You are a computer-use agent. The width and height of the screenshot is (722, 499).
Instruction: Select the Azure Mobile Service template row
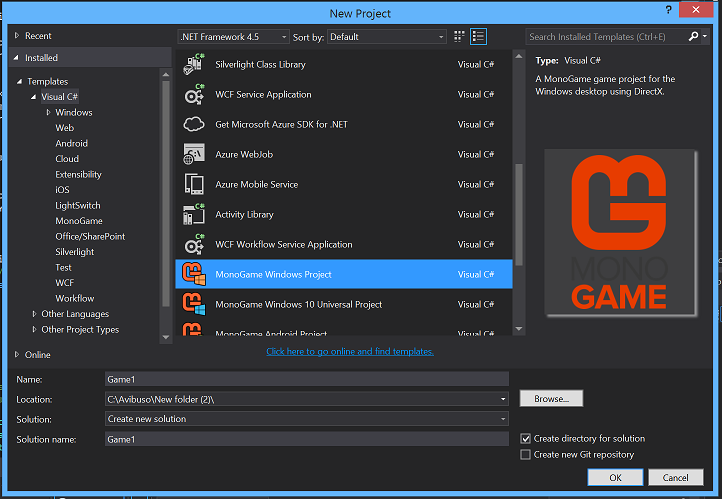pos(344,184)
